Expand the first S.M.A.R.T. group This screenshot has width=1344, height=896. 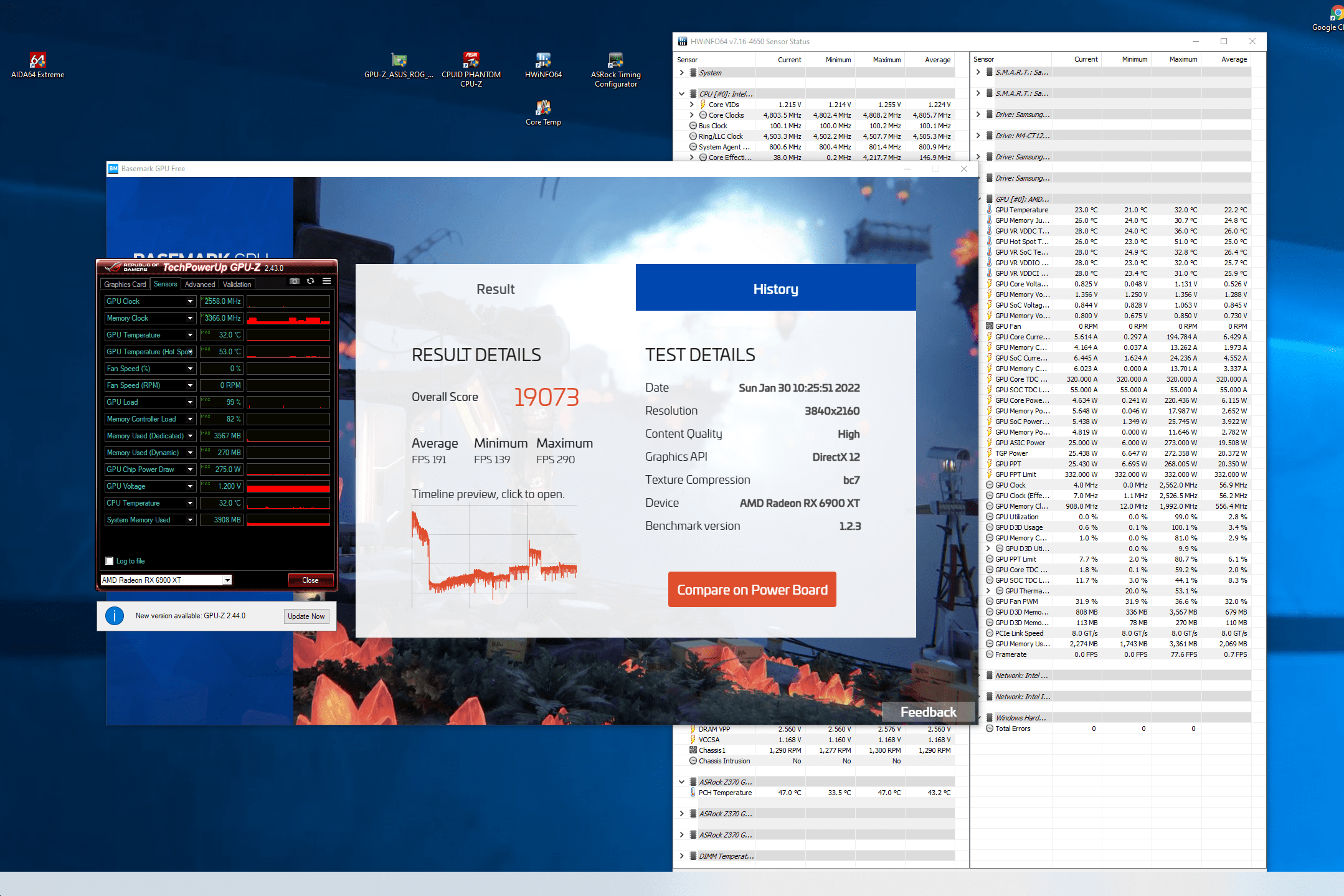click(x=978, y=72)
